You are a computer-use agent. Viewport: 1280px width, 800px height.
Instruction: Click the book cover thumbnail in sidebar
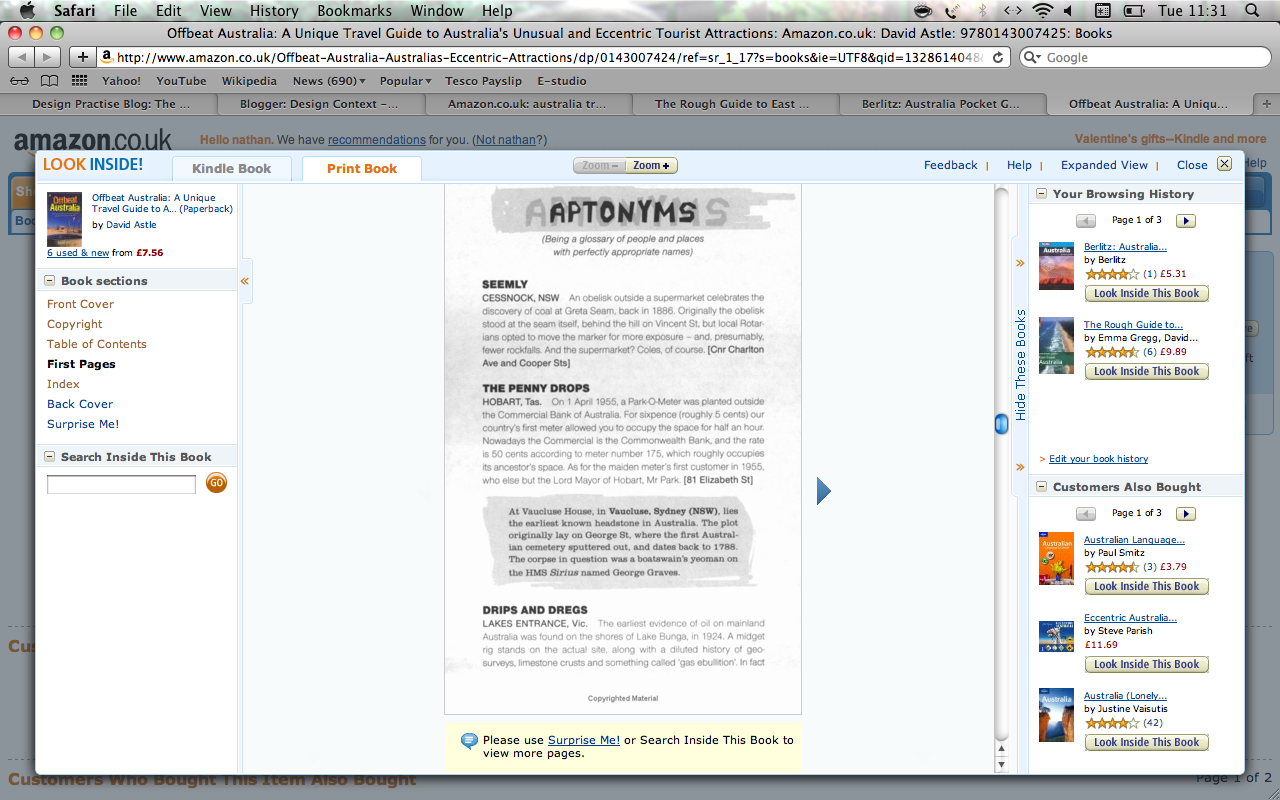click(64, 219)
